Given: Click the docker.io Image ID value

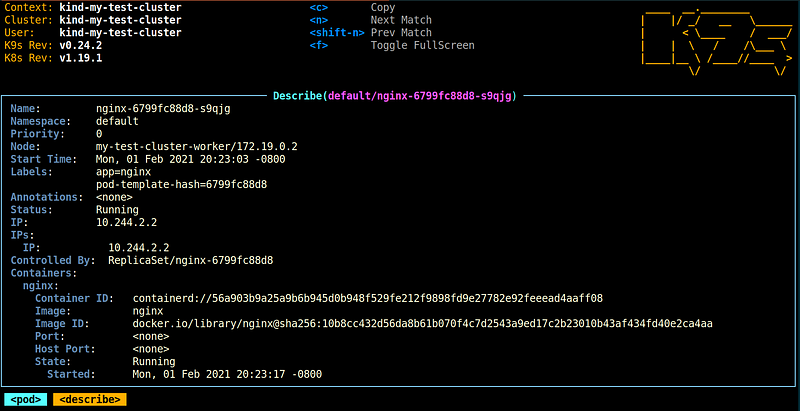Looking at the screenshot, I should tap(422, 323).
